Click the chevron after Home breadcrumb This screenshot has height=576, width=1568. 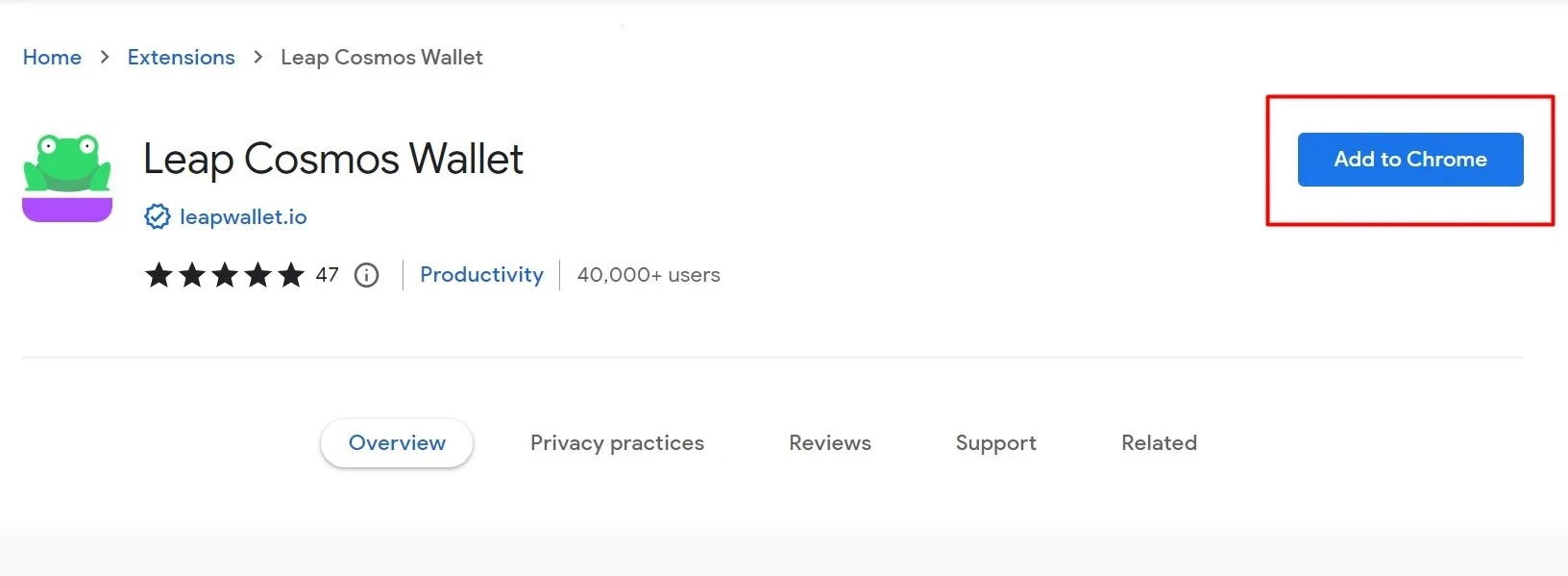105,58
